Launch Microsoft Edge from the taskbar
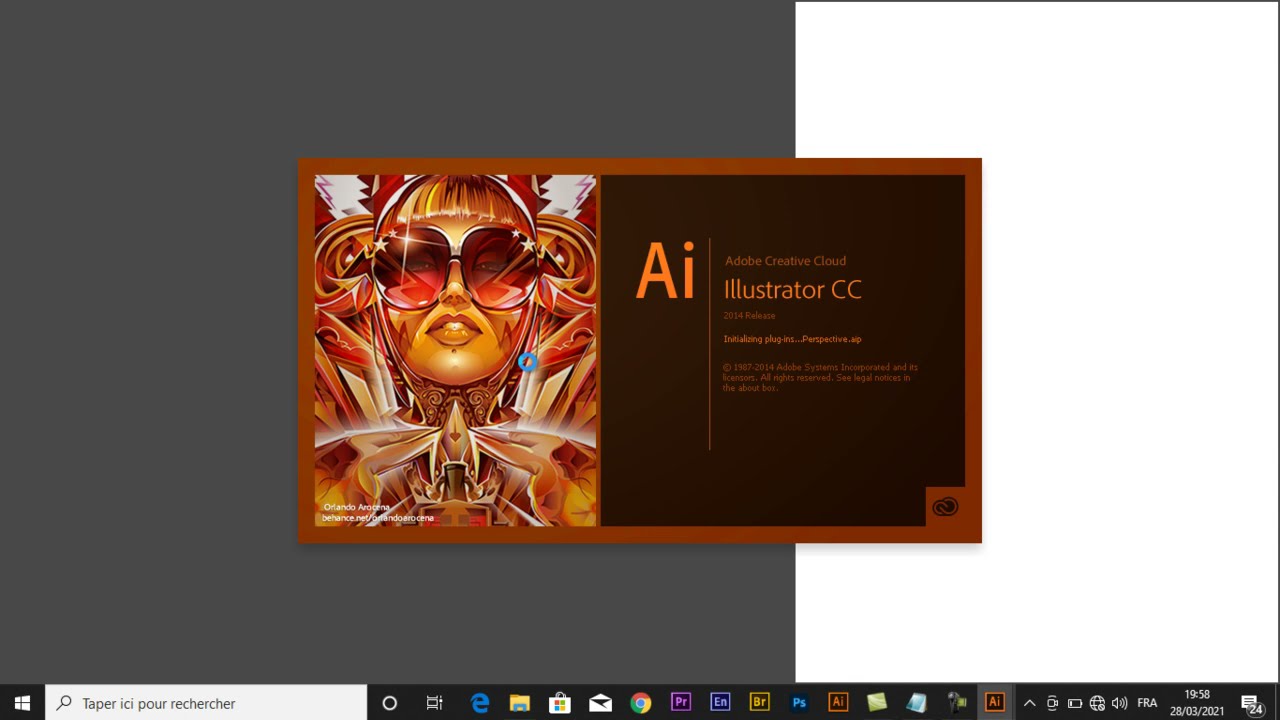 pos(480,703)
